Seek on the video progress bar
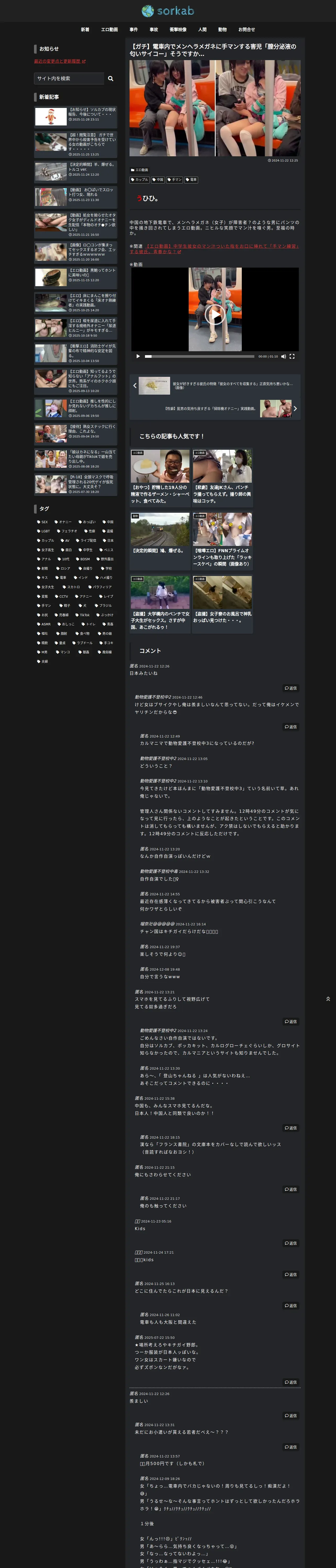 tap(199, 356)
